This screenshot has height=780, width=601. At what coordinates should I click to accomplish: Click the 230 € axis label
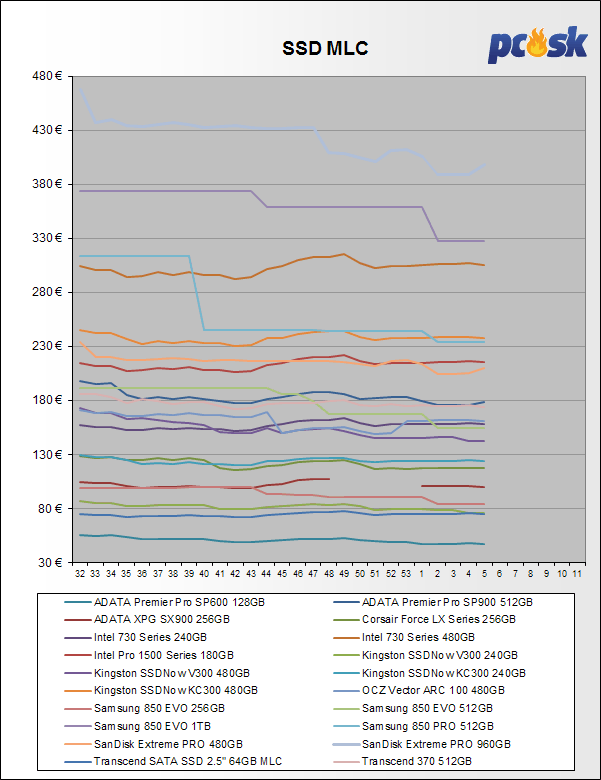(x=47, y=346)
